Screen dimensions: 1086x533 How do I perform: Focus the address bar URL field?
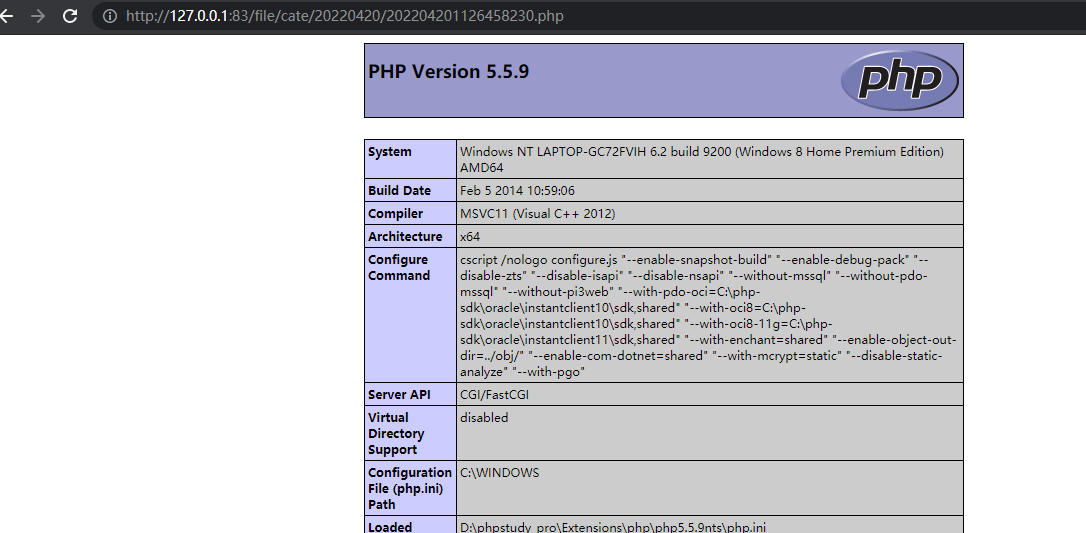pos(589,16)
